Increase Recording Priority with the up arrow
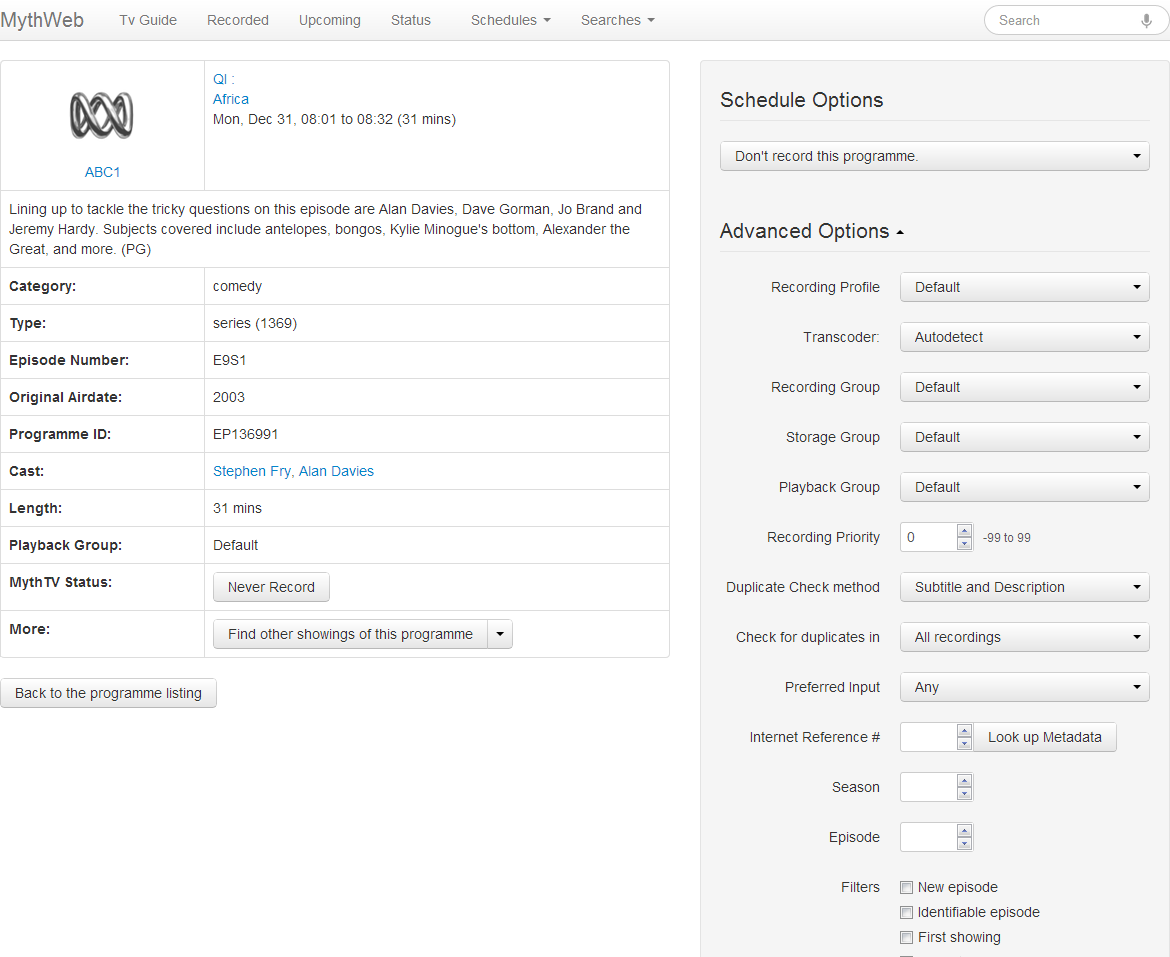Viewport: 1170px width, 957px height. tap(964, 531)
